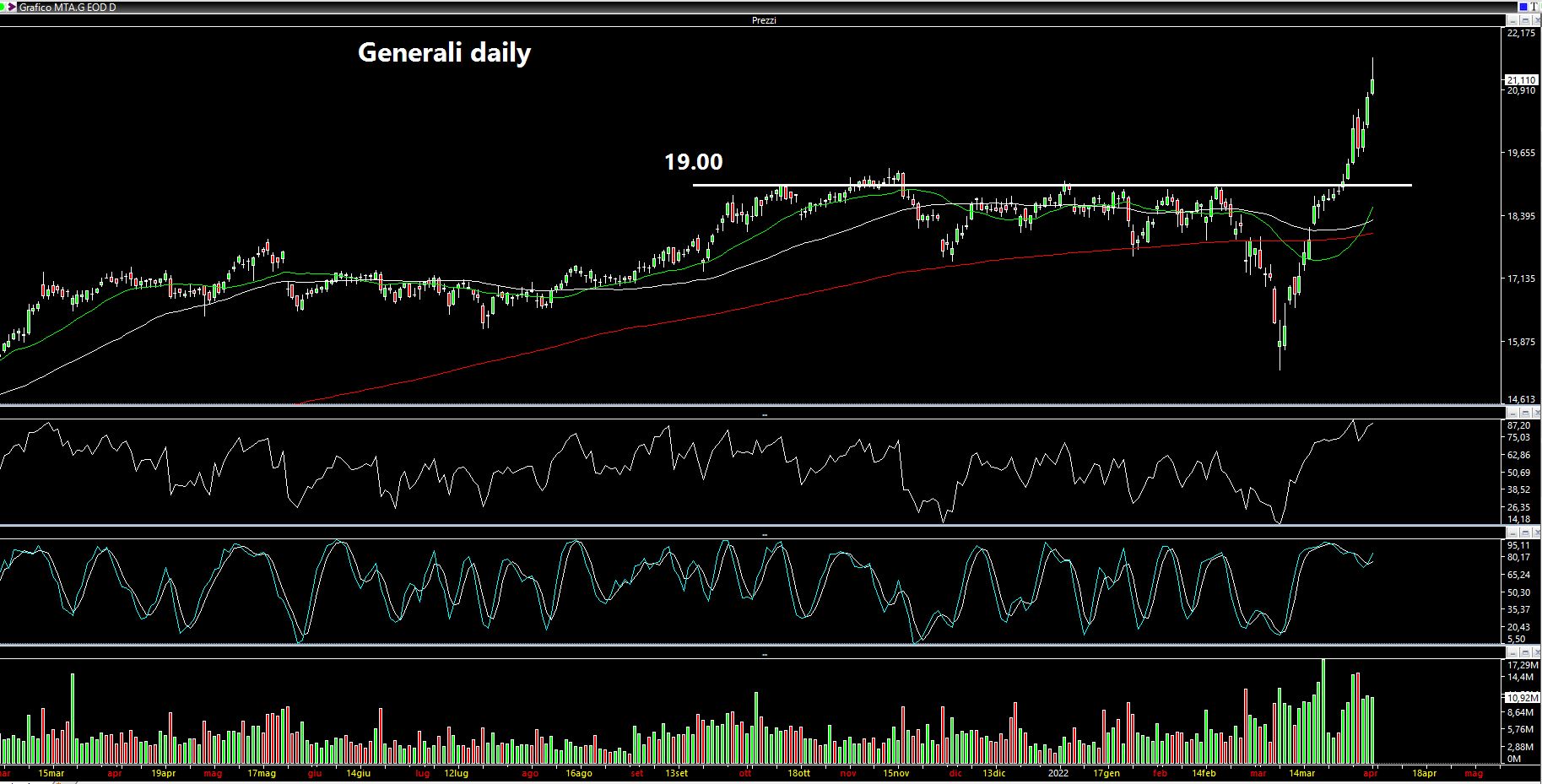Click the purple arrow icon beside Grafico title
The image size is (1542, 784).
[12, 7]
